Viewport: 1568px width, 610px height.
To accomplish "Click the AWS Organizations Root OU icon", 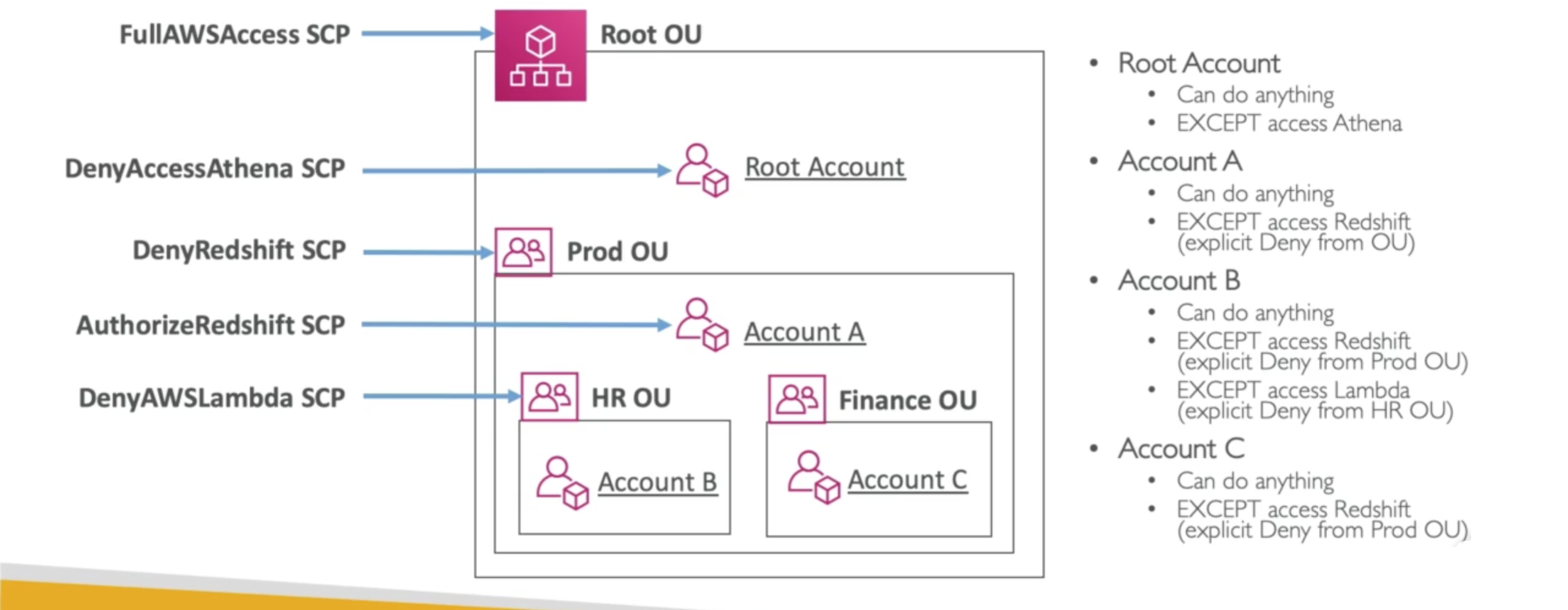I will pos(540,55).
